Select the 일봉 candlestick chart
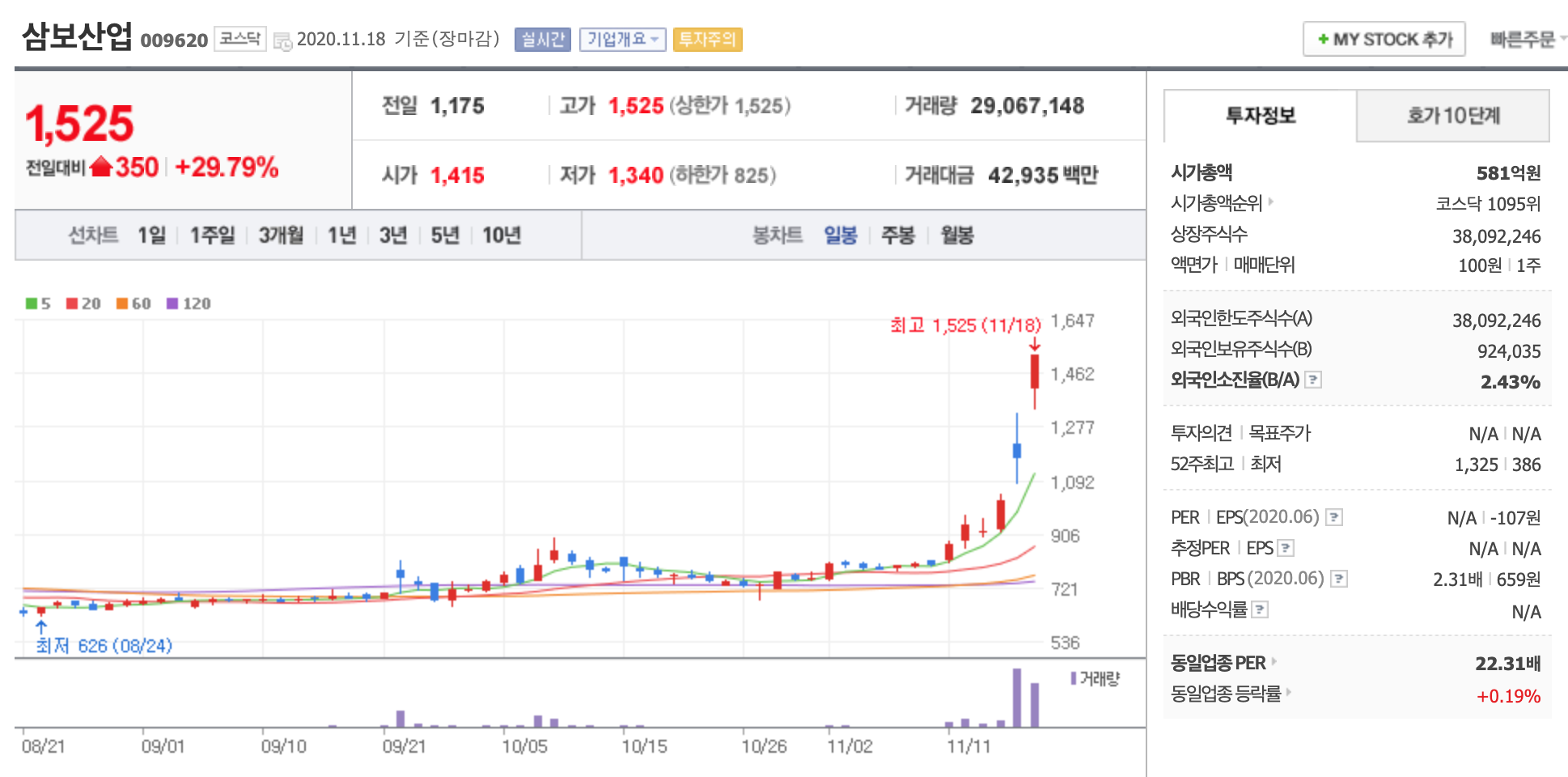 (x=841, y=236)
